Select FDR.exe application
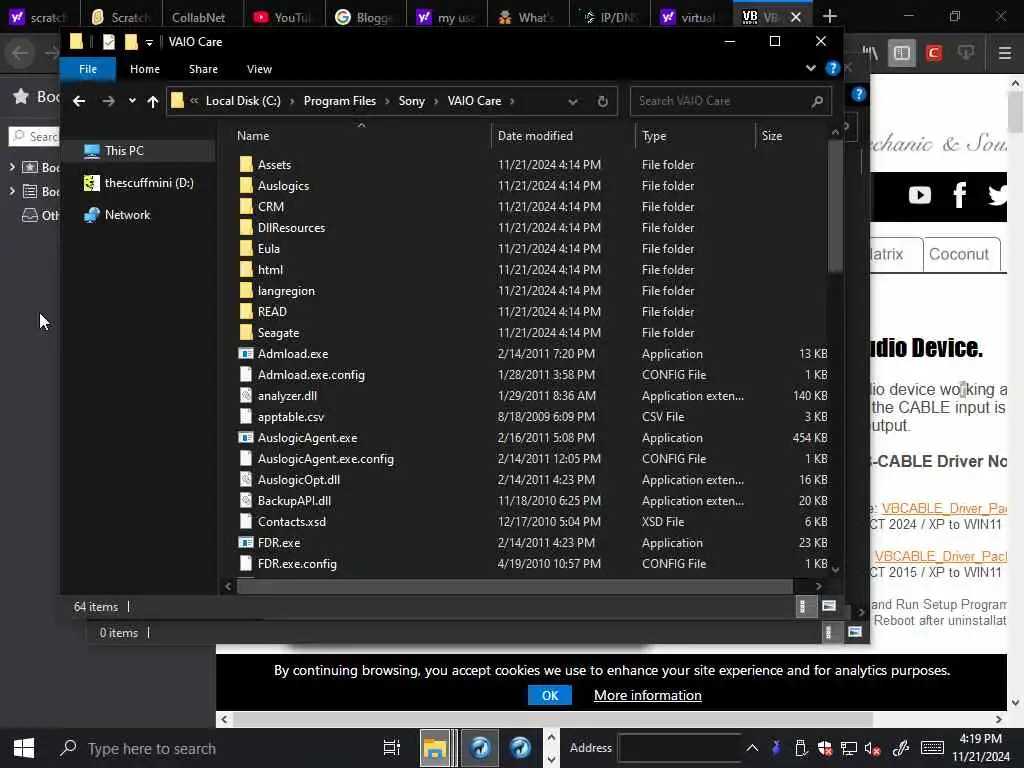Image resolution: width=1024 pixels, height=768 pixels. pos(279,543)
